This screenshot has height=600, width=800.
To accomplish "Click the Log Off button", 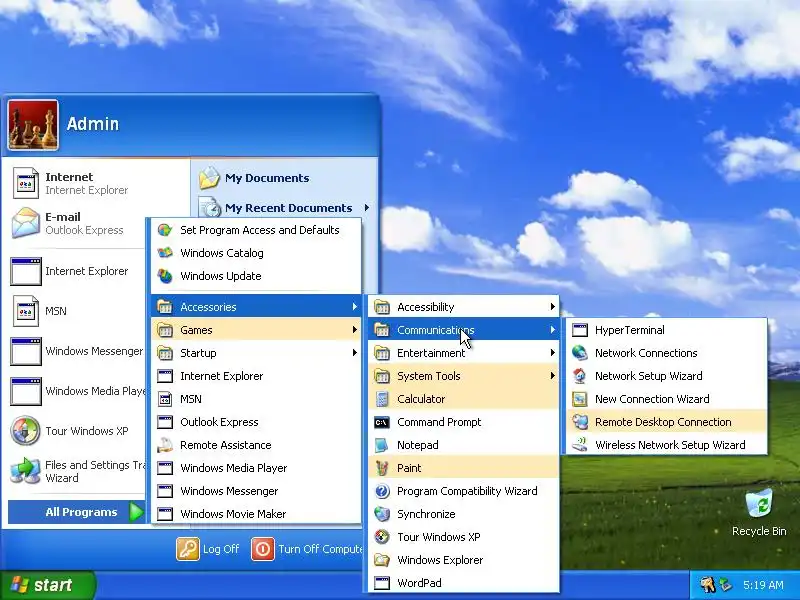I will pyautogui.click(x=208, y=549).
